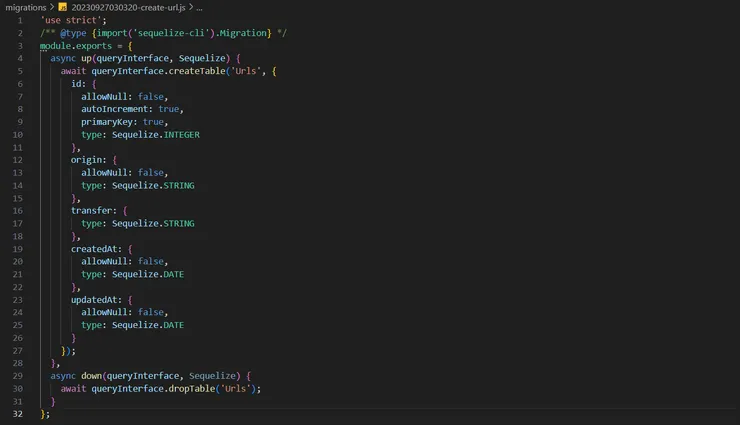This screenshot has width=740, height=425.
Task: Click createTable method call
Action: [x=197, y=71]
